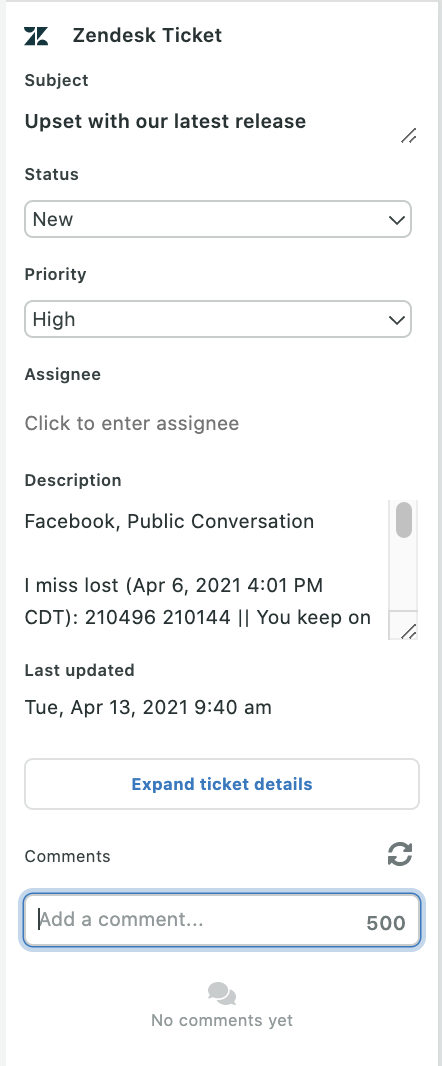The width and height of the screenshot is (442, 1066).
Task: Click the Subject field resize handle
Action: coord(409,136)
